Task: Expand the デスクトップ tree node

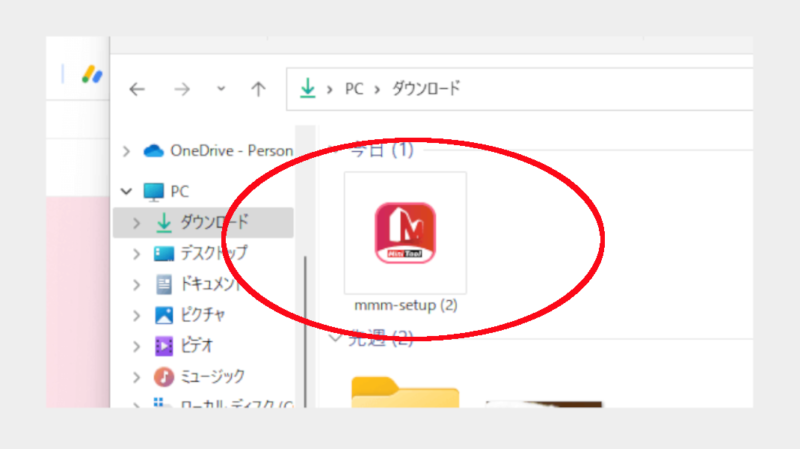Action: pos(136,254)
